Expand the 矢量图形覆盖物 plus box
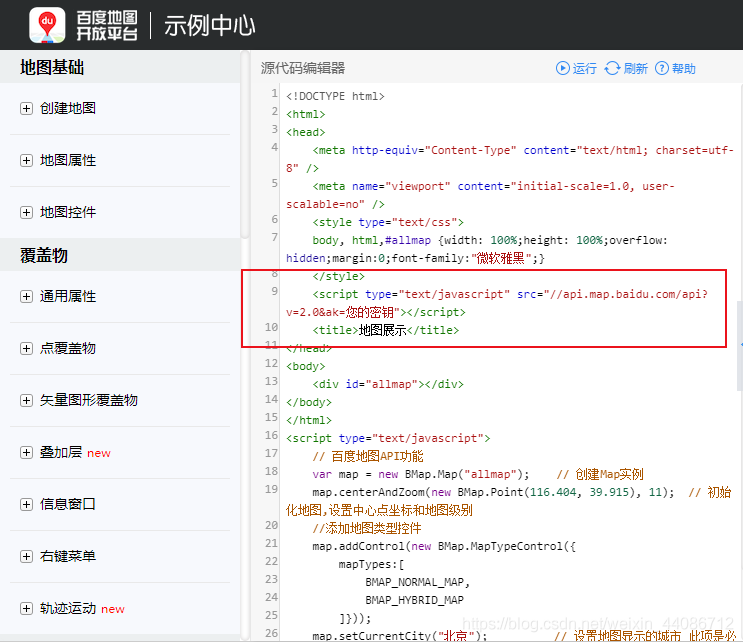Screen dimensions: 743x642 pyautogui.click(x=27, y=400)
